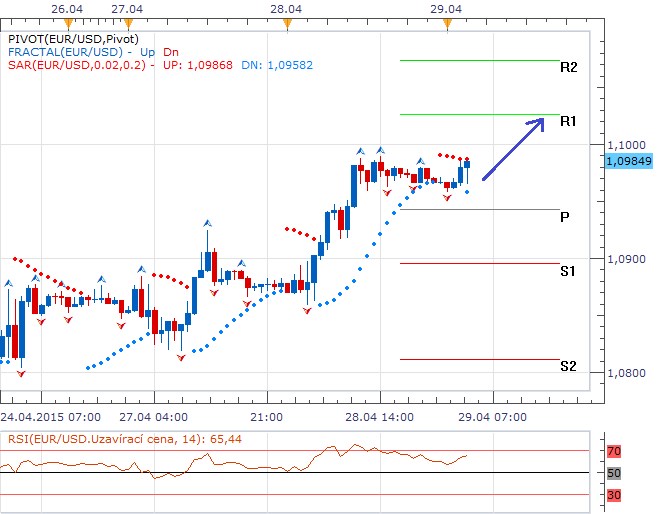Click the 27.04 date marker triangle

point(128,24)
